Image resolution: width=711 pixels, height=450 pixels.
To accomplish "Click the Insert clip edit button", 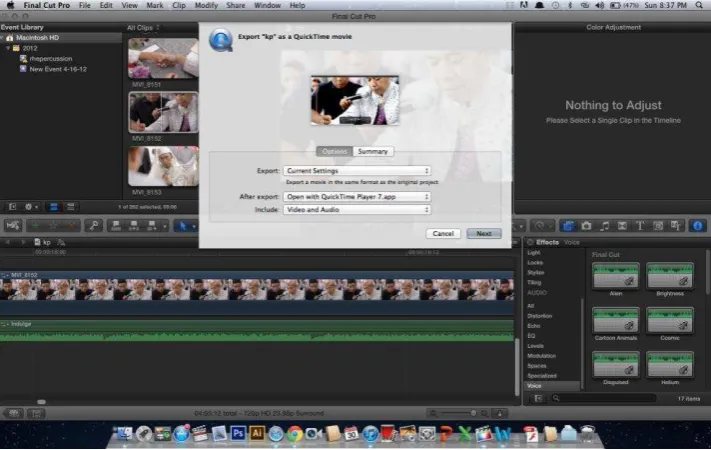I will click(134, 225).
